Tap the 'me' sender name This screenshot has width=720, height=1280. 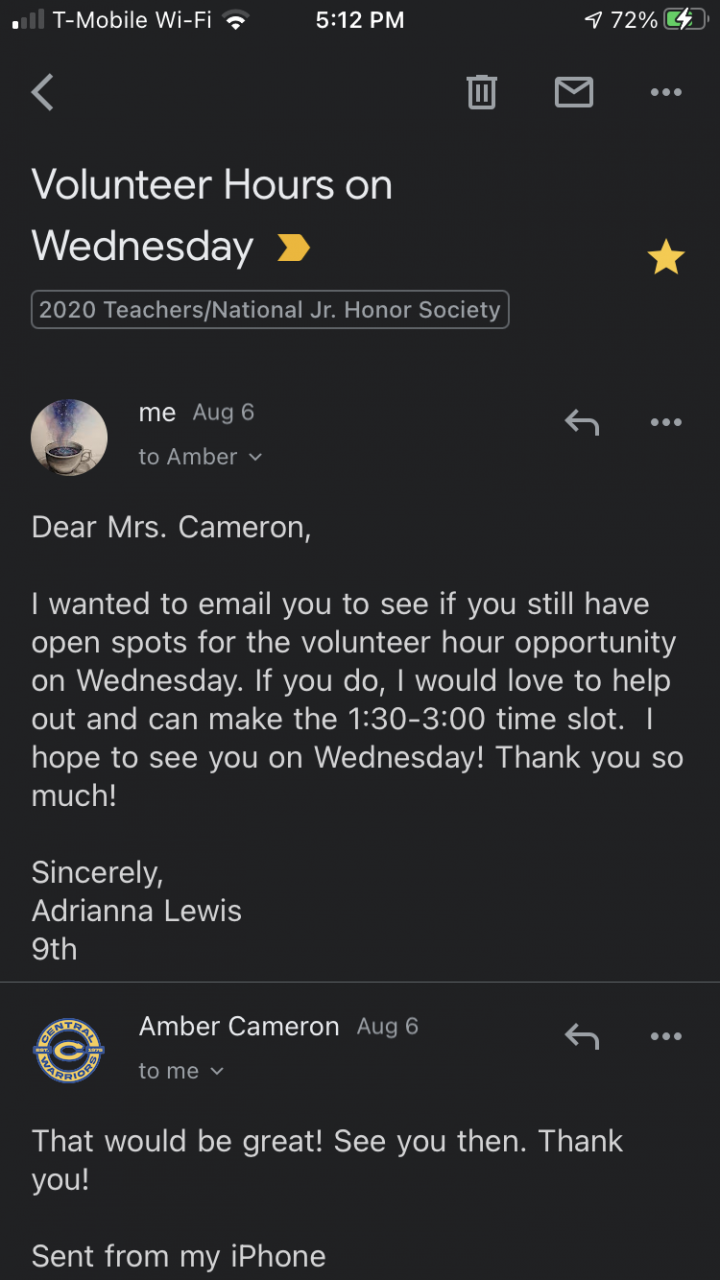tap(157, 412)
